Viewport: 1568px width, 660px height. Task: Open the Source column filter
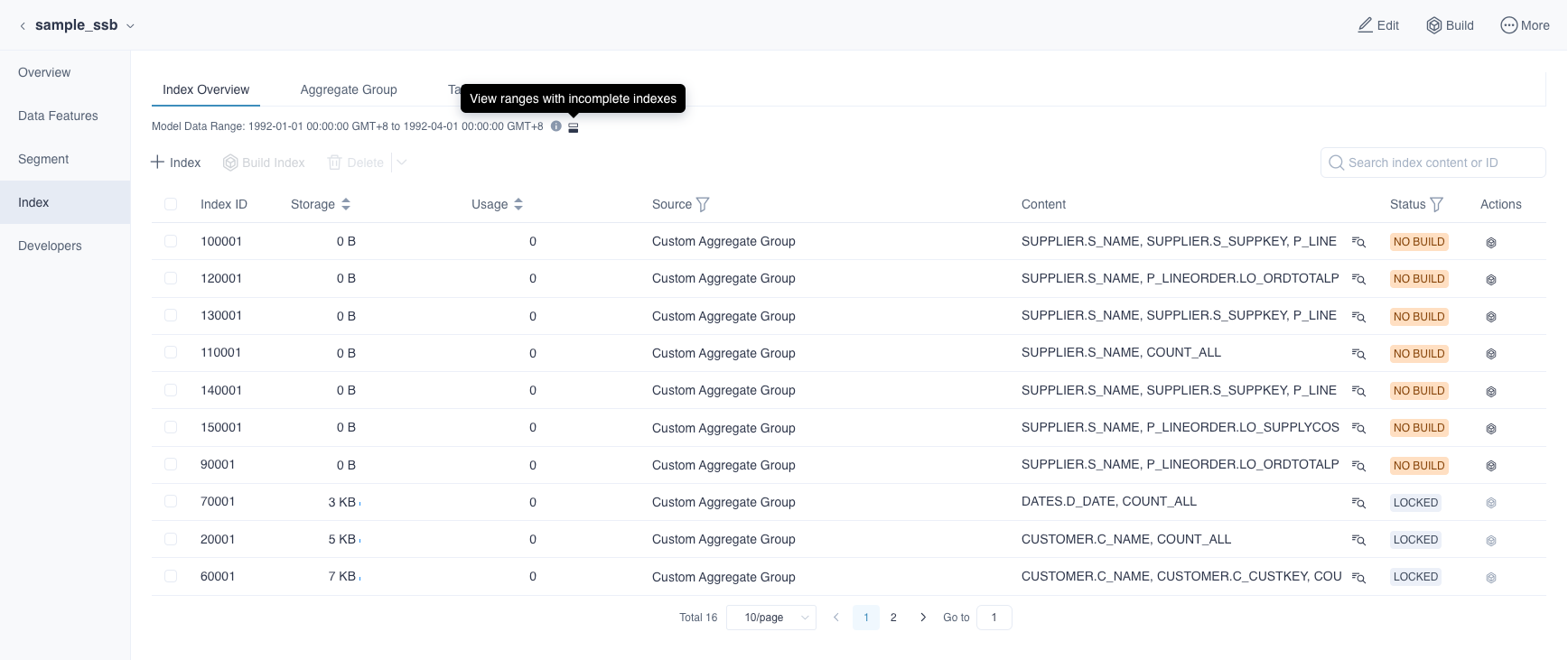pyautogui.click(x=703, y=205)
